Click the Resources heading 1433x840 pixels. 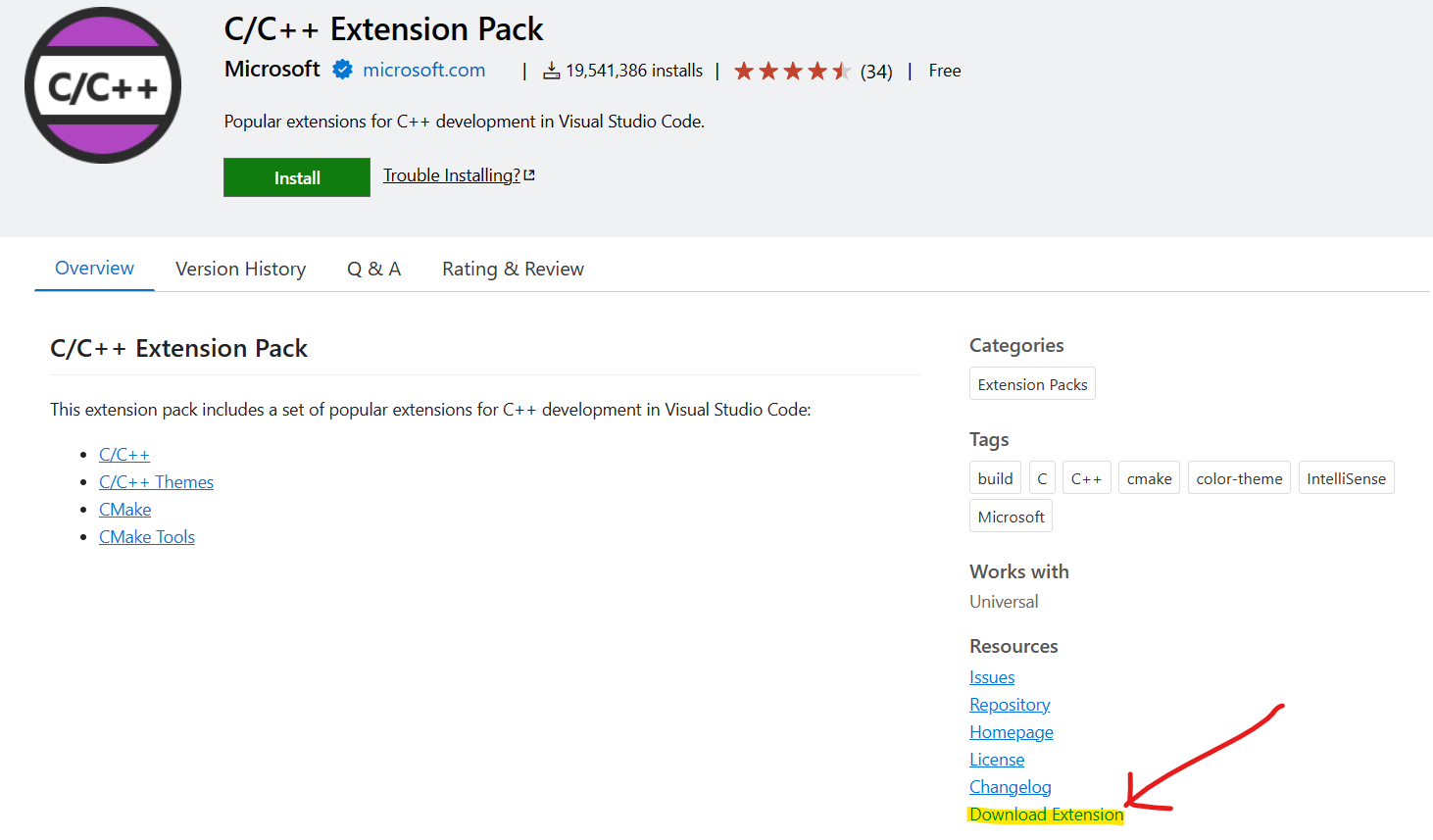[1013, 646]
